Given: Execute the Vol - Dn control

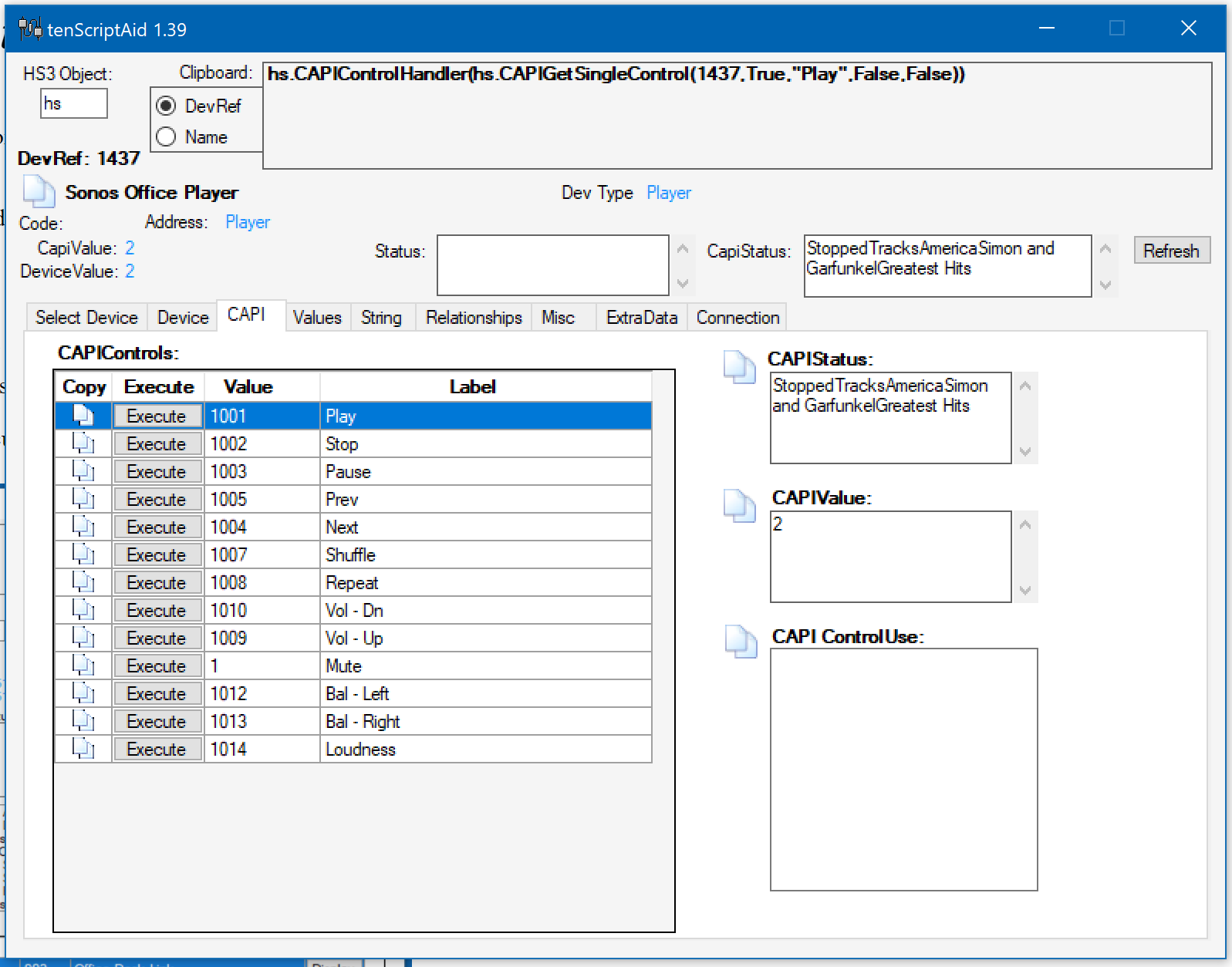Looking at the screenshot, I should [157, 611].
